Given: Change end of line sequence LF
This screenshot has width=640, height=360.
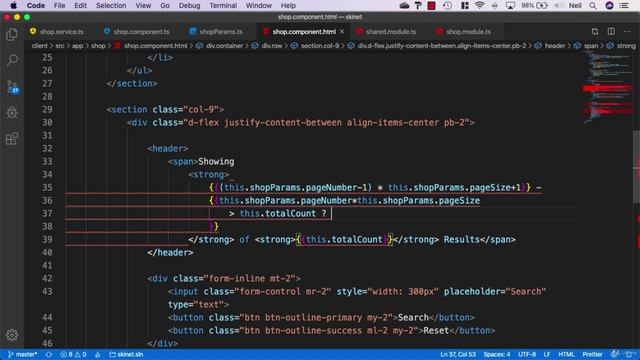Looking at the screenshot, I should pos(547,354).
